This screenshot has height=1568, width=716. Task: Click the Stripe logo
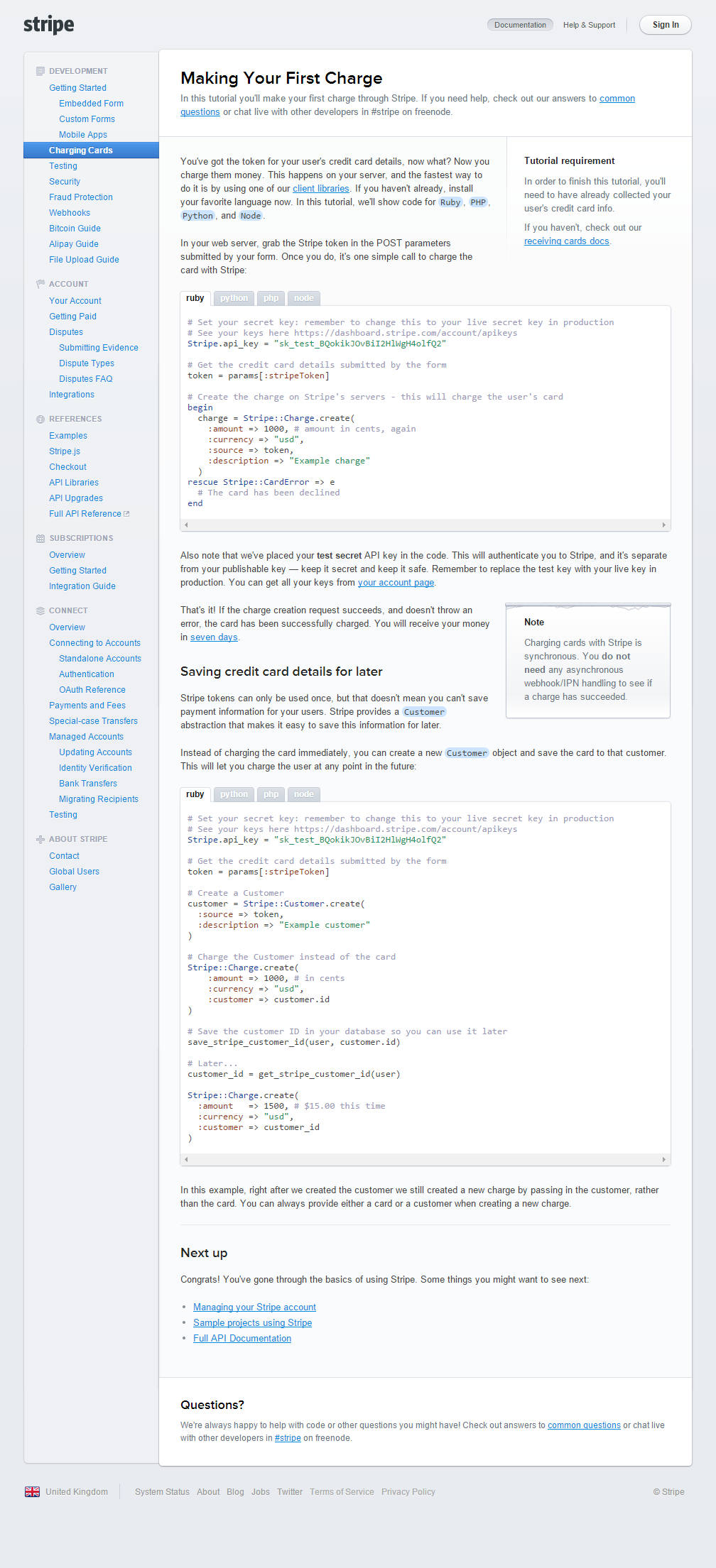coord(49,25)
